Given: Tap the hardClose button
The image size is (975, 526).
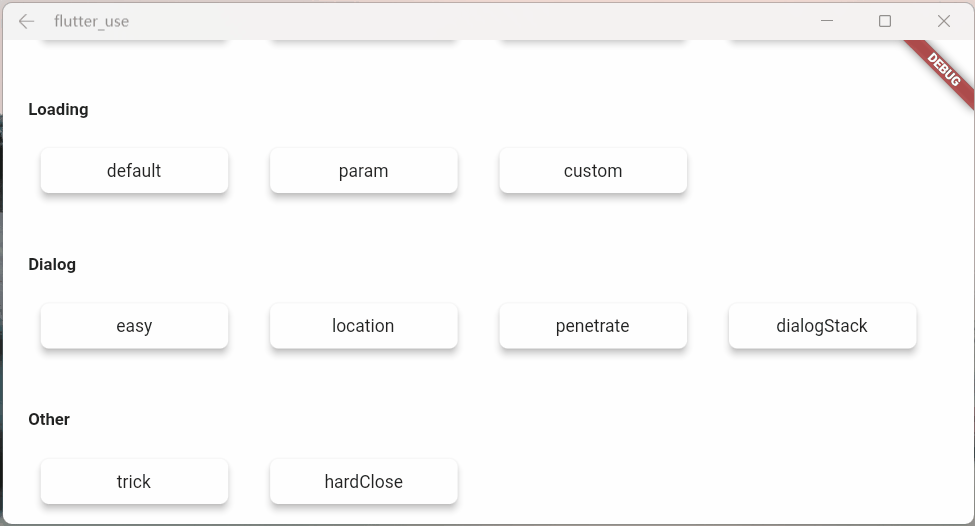Looking at the screenshot, I should tap(364, 481).
